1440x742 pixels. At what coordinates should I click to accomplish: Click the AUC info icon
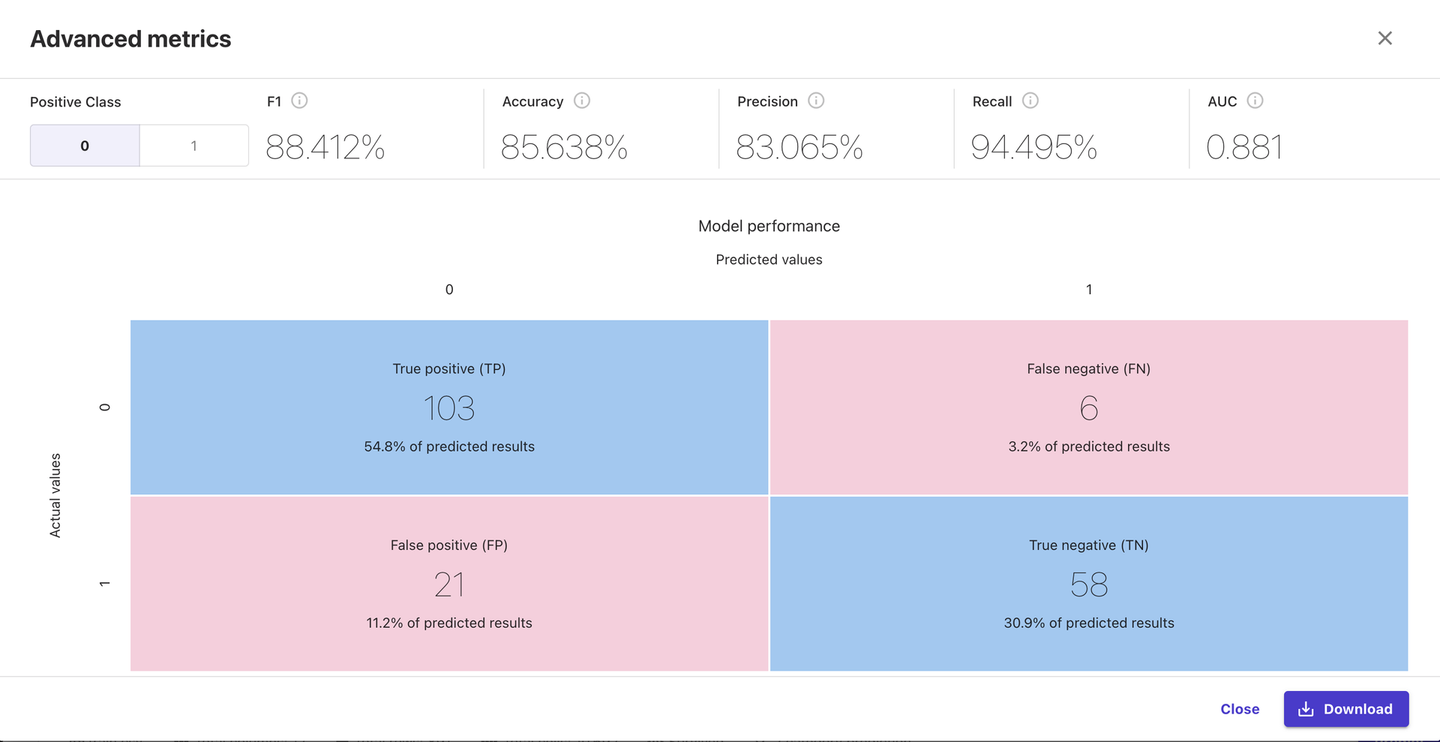pos(1255,101)
